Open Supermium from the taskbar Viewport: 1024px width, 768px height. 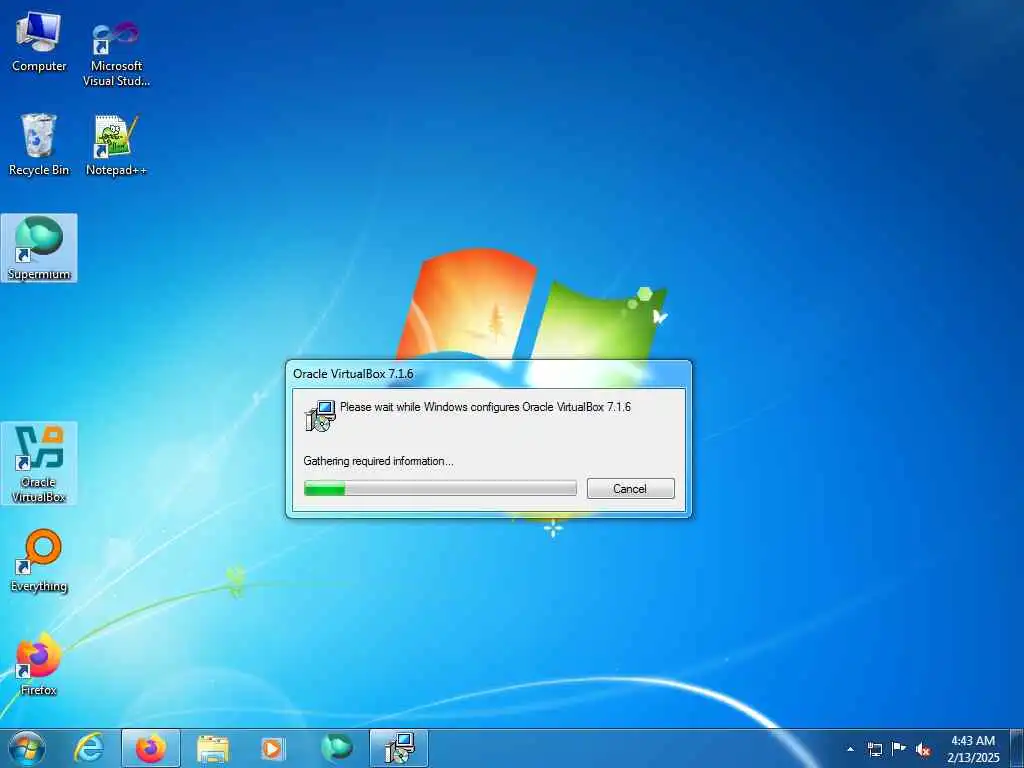337,749
